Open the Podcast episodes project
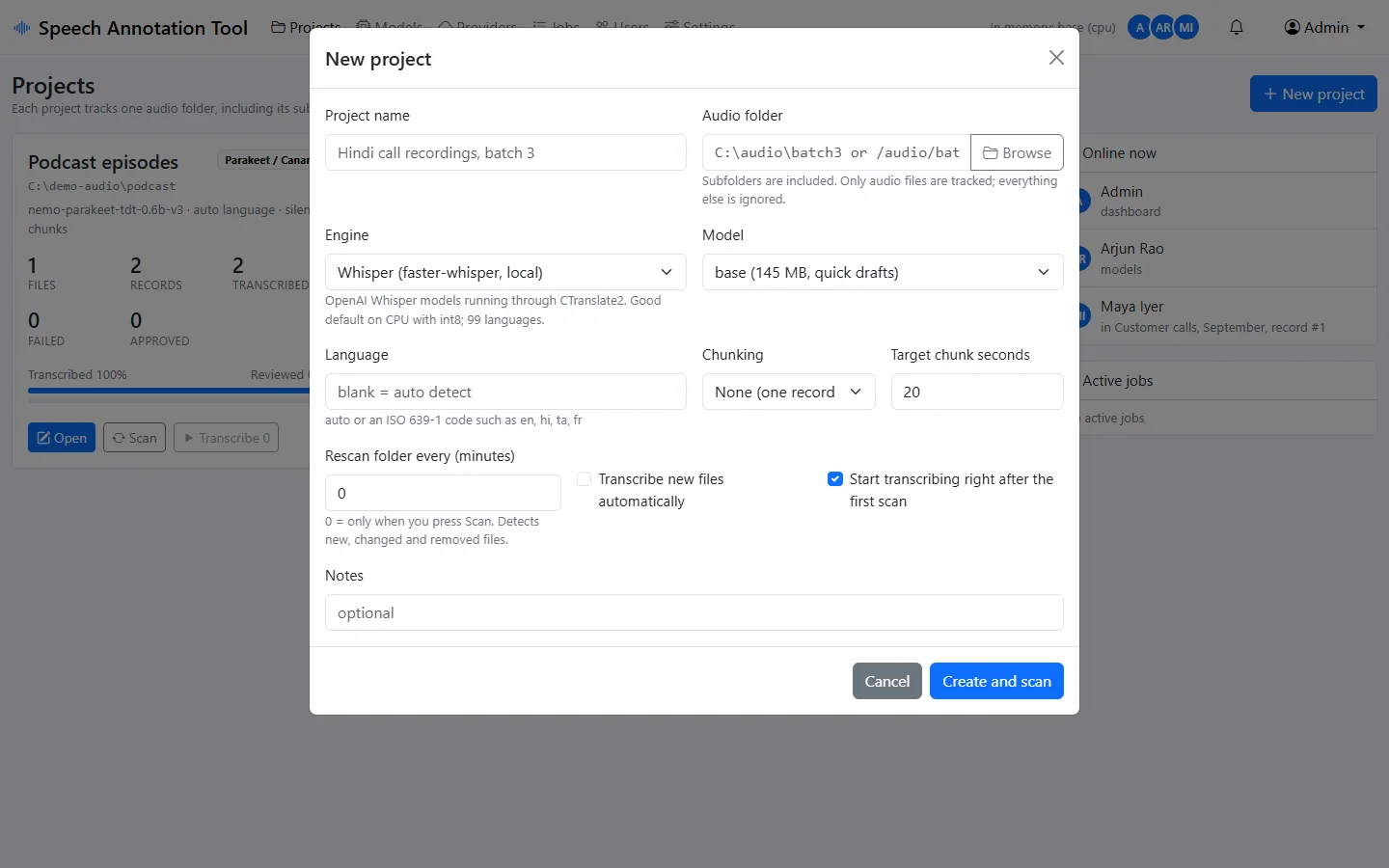Image resolution: width=1389 pixels, height=868 pixels. tap(62, 438)
